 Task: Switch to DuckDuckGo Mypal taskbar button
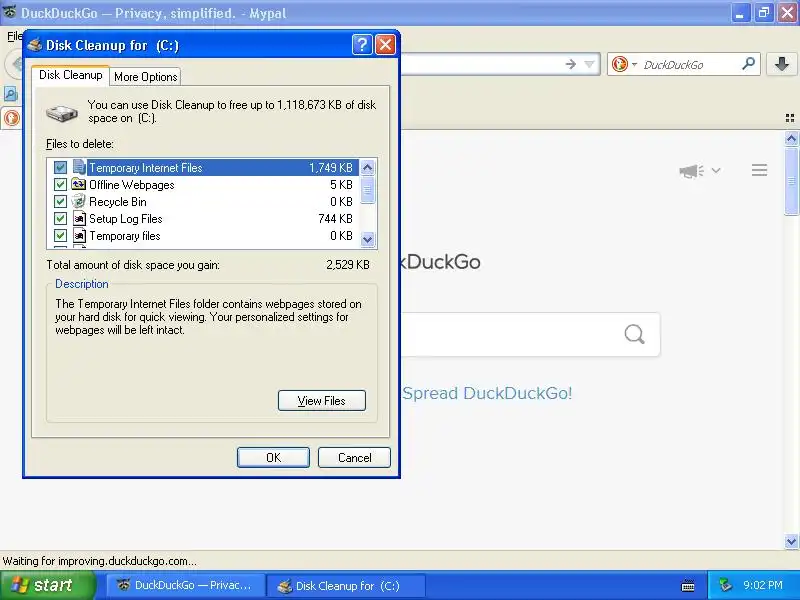coord(186,585)
